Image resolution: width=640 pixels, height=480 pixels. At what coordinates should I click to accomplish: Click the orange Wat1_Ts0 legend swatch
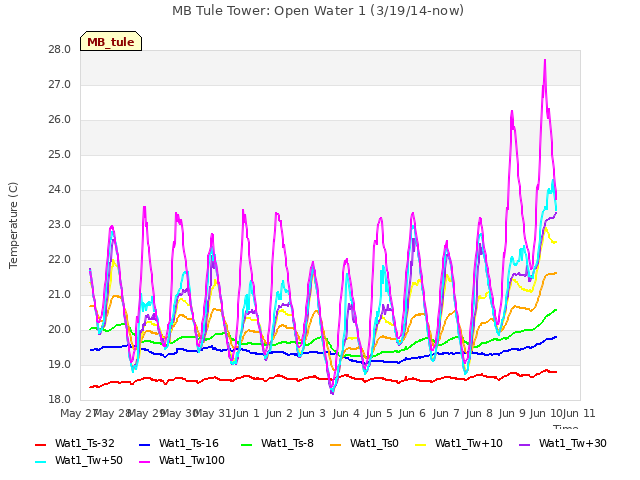[336, 444]
